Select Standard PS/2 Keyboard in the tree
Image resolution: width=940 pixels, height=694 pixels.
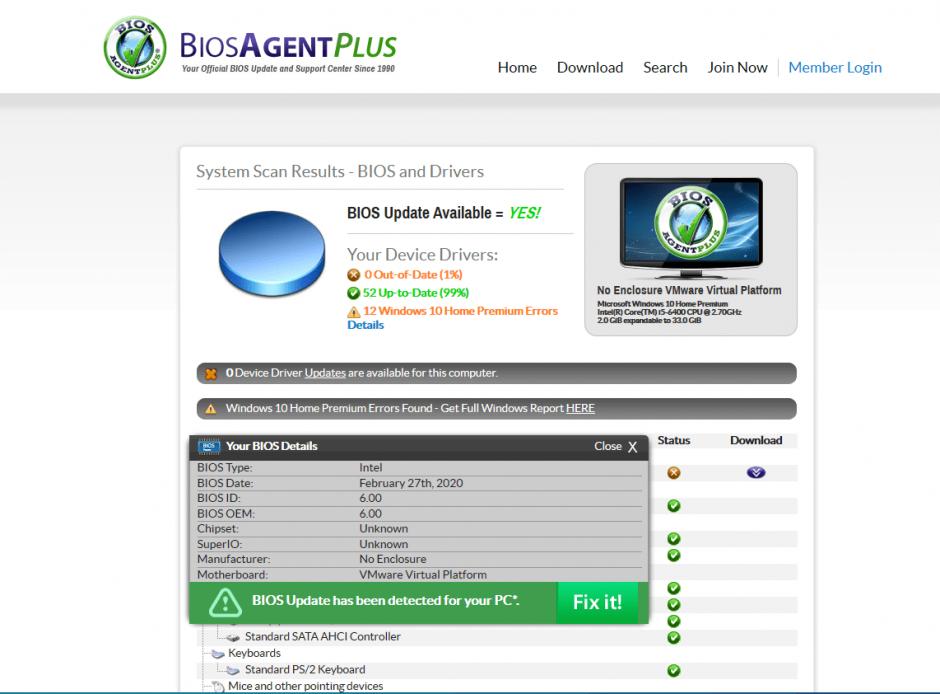(305, 669)
